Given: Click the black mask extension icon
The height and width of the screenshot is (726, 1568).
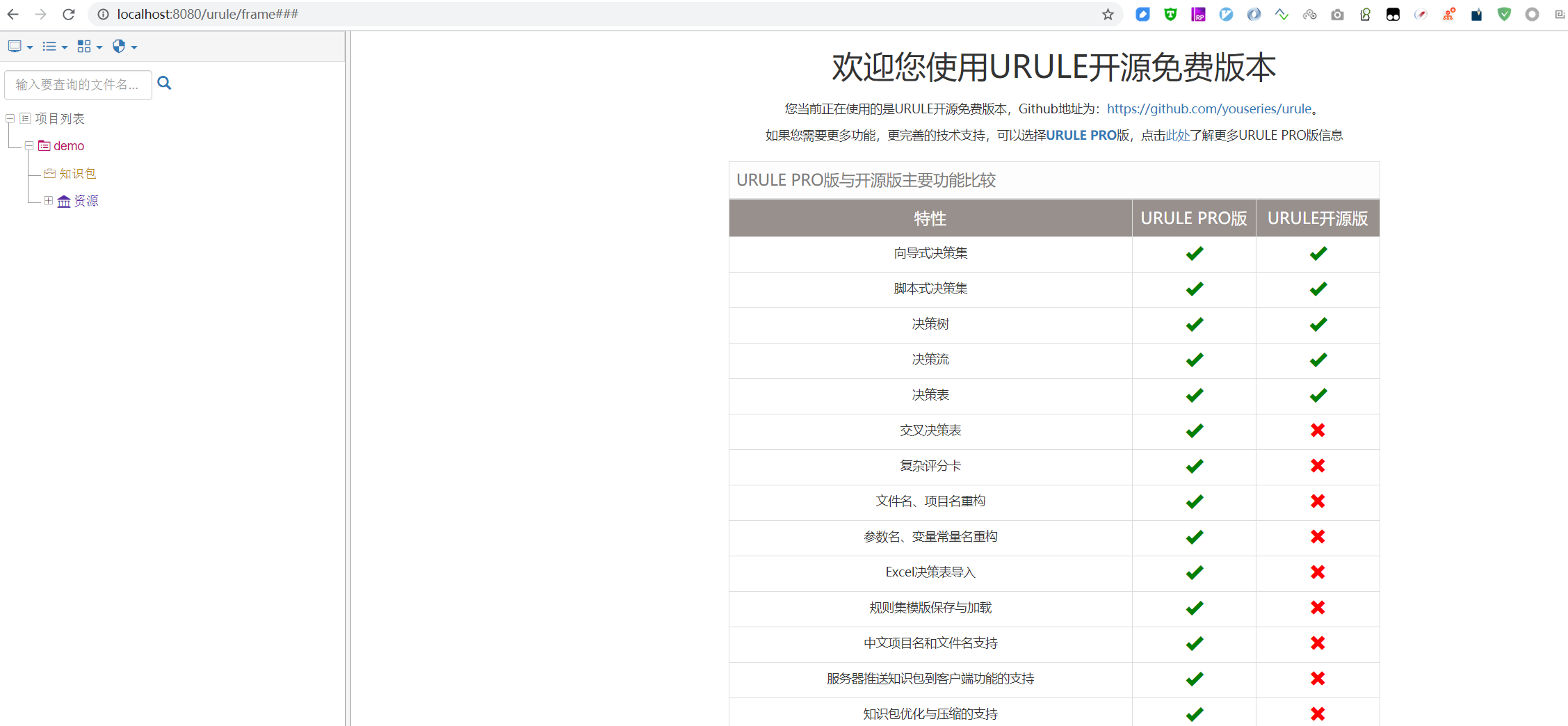Looking at the screenshot, I should 1393,14.
